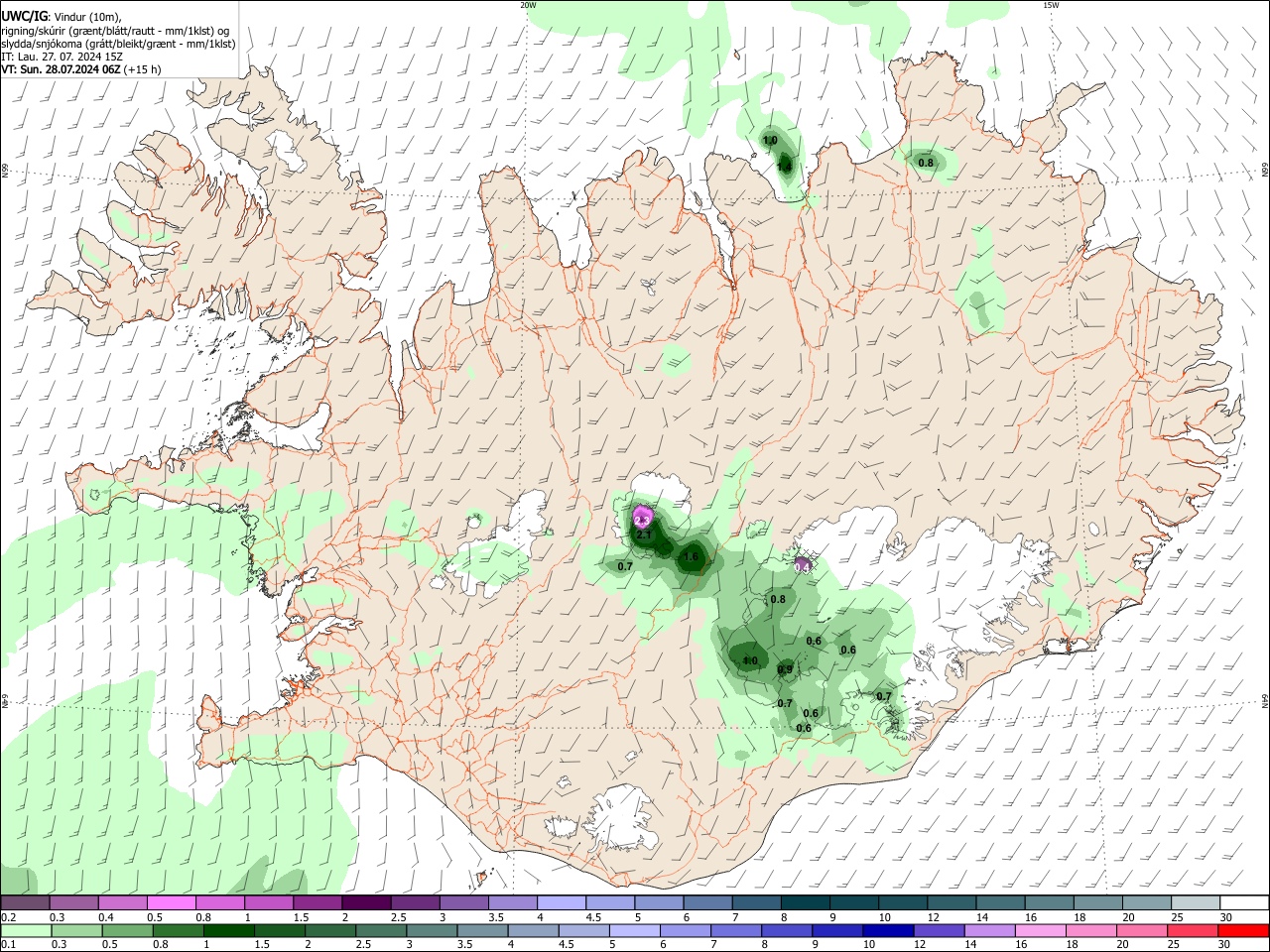Select the dark navy swatch between 10 and 12
This screenshot has height=952, width=1270.
(887, 930)
